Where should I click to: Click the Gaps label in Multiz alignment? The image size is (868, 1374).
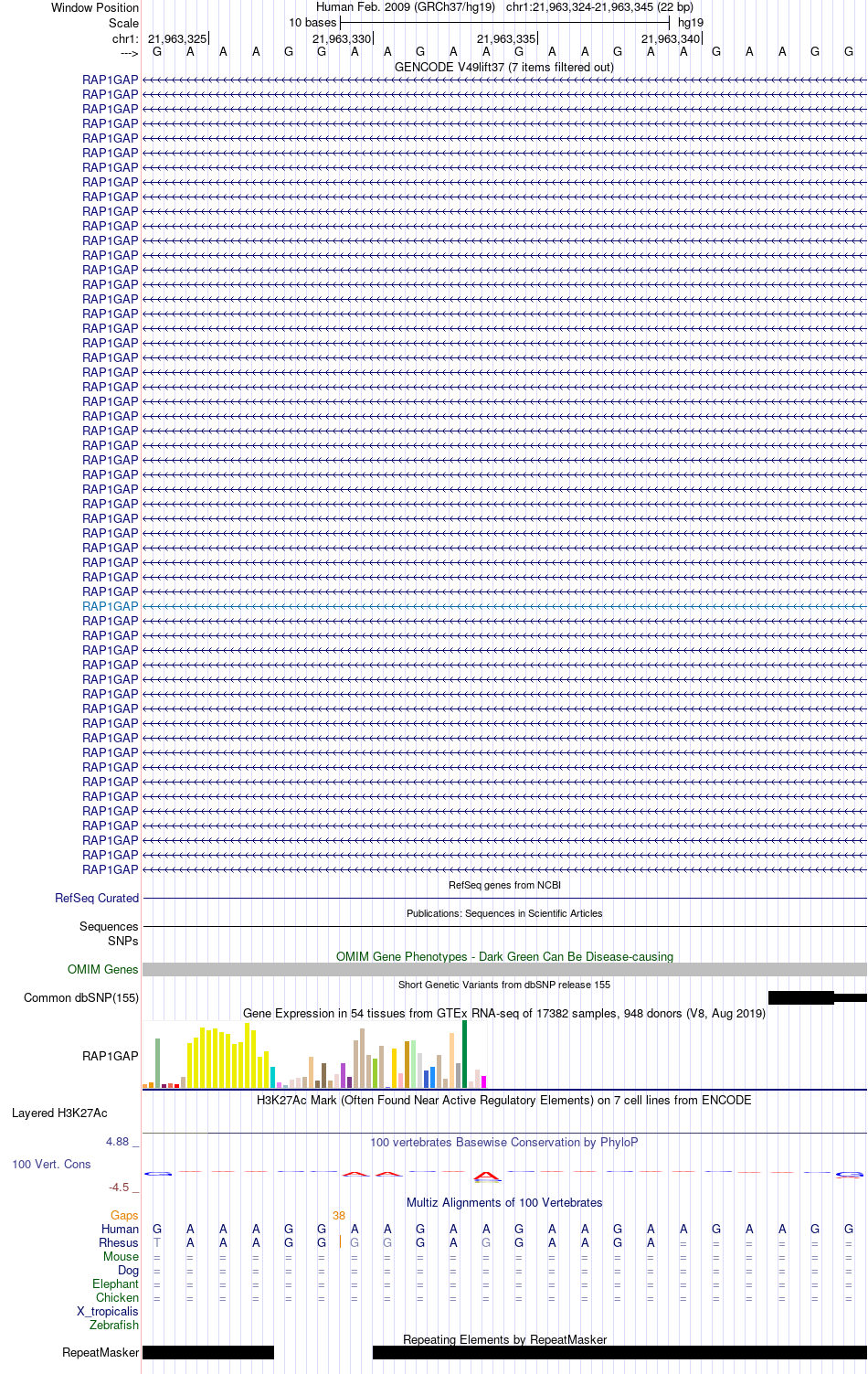(x=124, y=1215)
